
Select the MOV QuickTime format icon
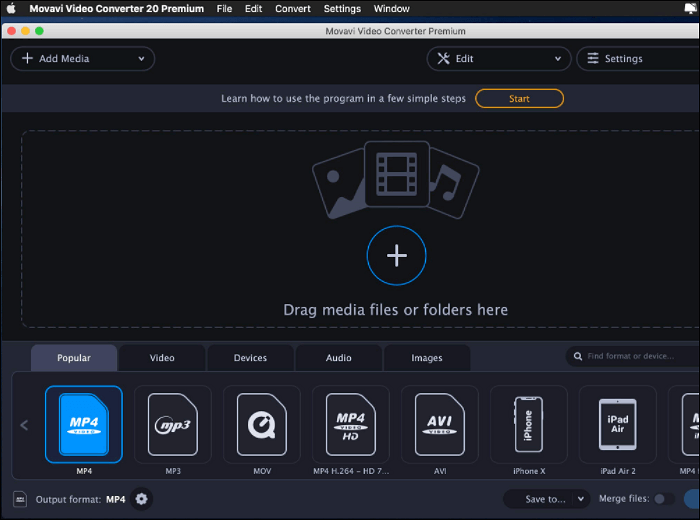[x=262, y=424]
